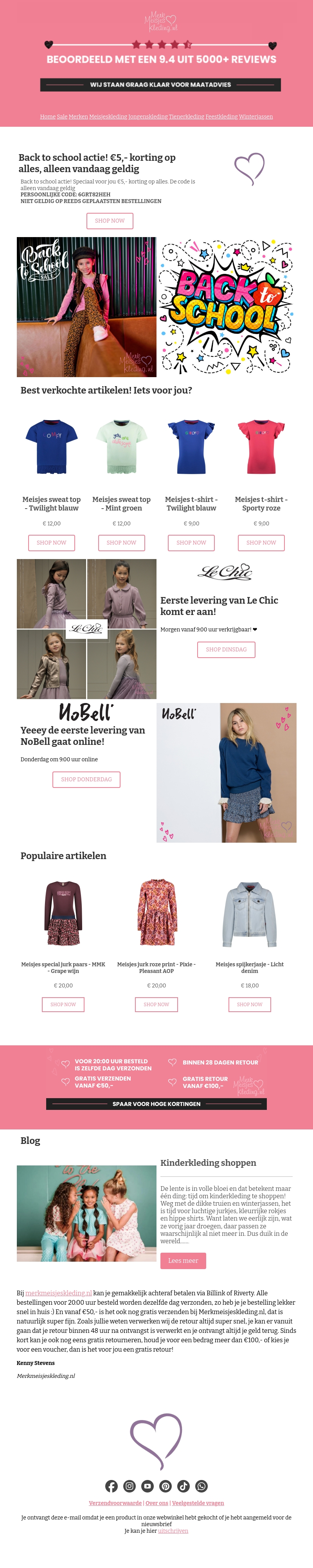313x1568 pixels.
Task: Click the uitschrijven unsubscribe link
Action: pos(173,1531)
